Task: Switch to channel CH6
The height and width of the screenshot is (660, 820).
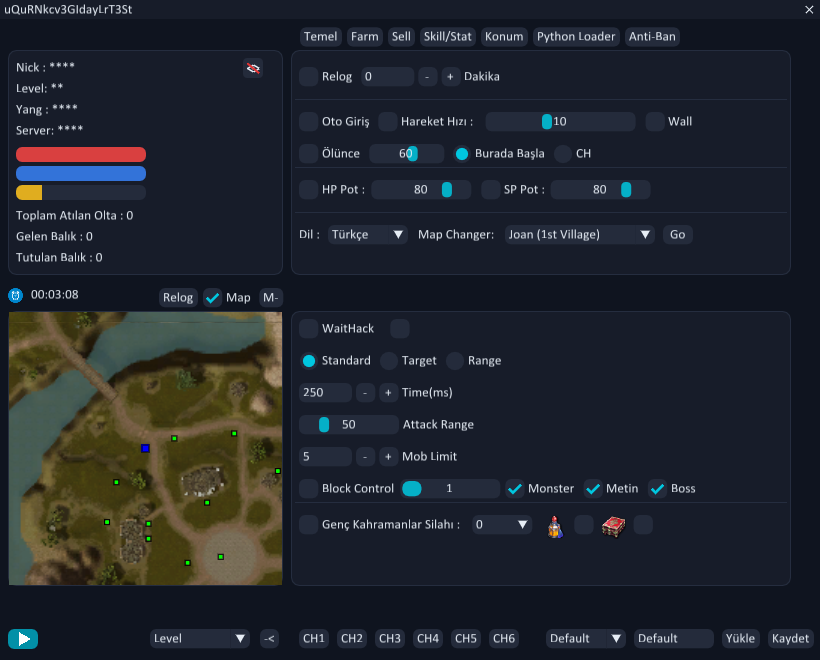Action: [504, 639]
